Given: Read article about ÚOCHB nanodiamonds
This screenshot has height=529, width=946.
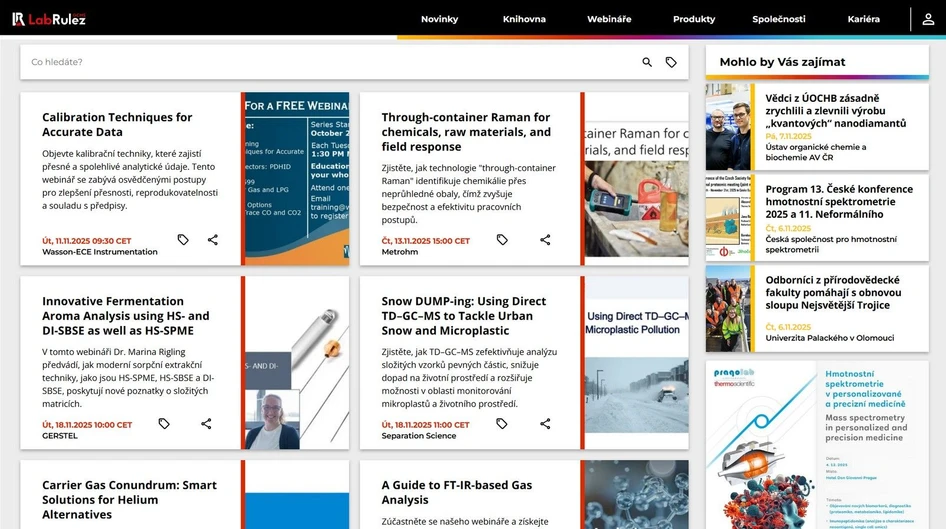Looking at the screenshot, I should tap(835, 111).
